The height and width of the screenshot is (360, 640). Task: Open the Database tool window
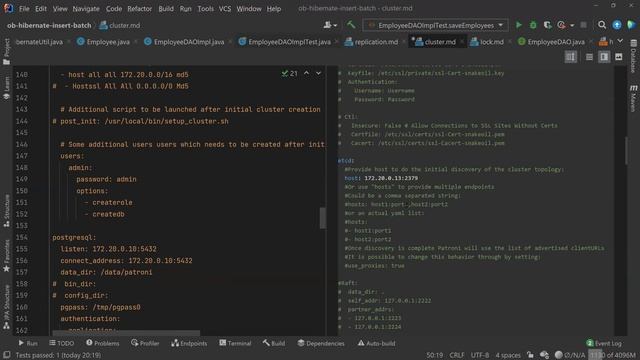point(633,56)
